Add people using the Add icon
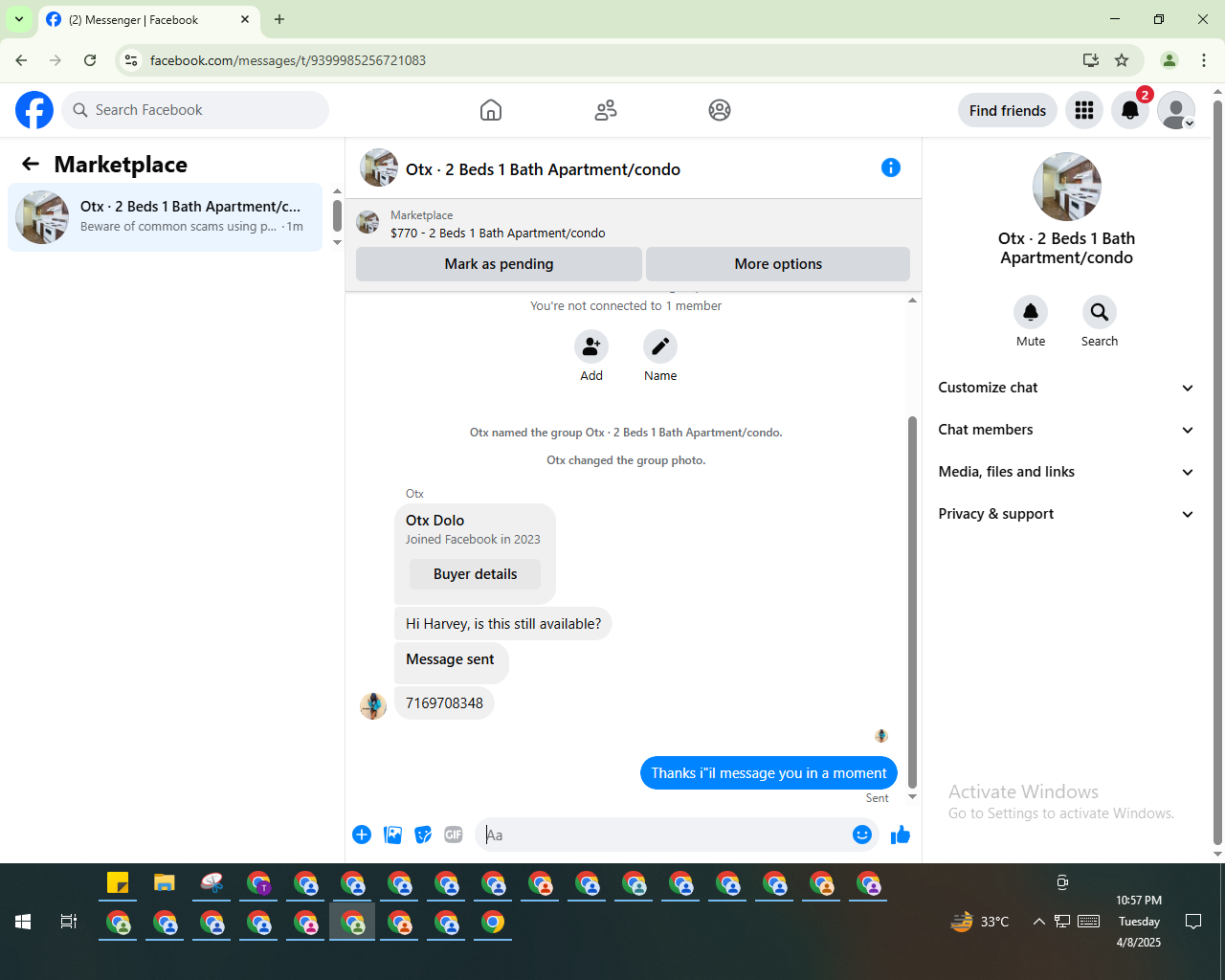Image resolution: width=1225 pixels, height=980 pixels. (x=591, y=346)
